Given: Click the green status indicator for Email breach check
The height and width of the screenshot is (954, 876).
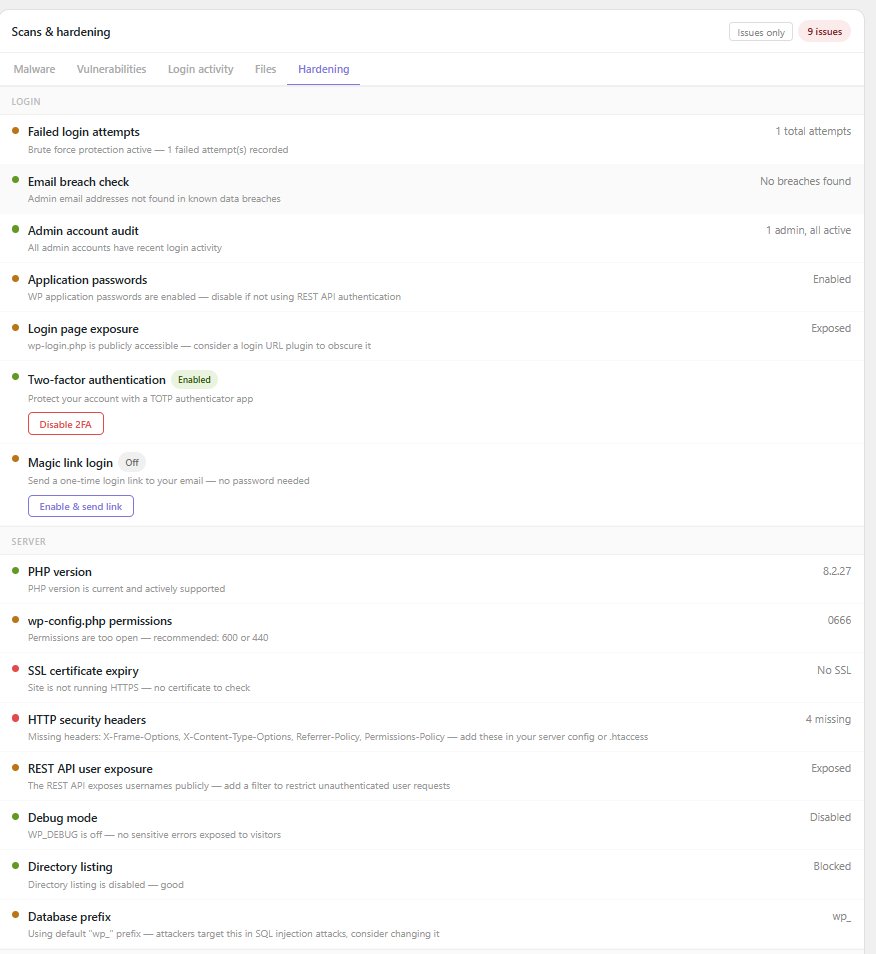Looking at the screenshot, I should click(14, 180).
